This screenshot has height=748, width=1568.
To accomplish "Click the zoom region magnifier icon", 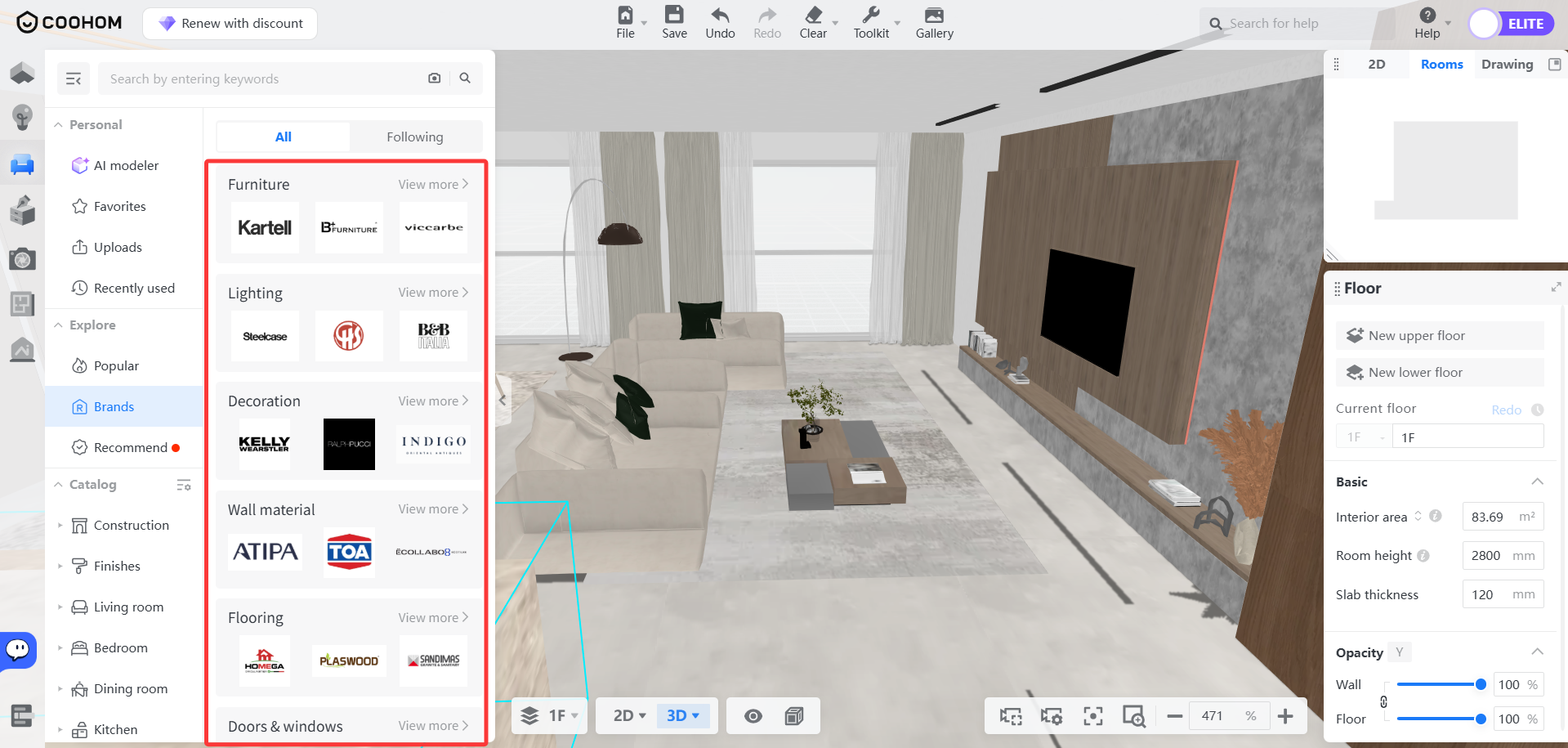I will coord(1133,716).
